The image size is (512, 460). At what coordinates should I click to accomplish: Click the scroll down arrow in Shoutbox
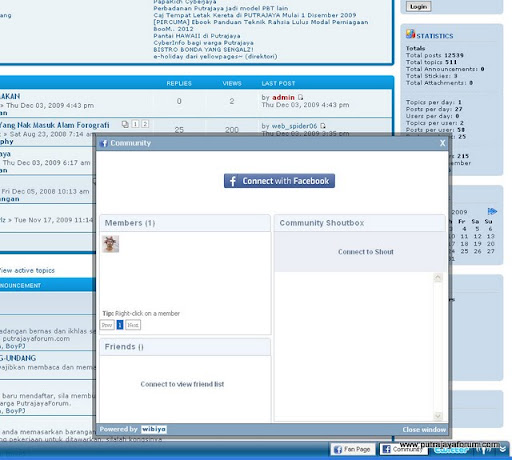pos(438,416)
